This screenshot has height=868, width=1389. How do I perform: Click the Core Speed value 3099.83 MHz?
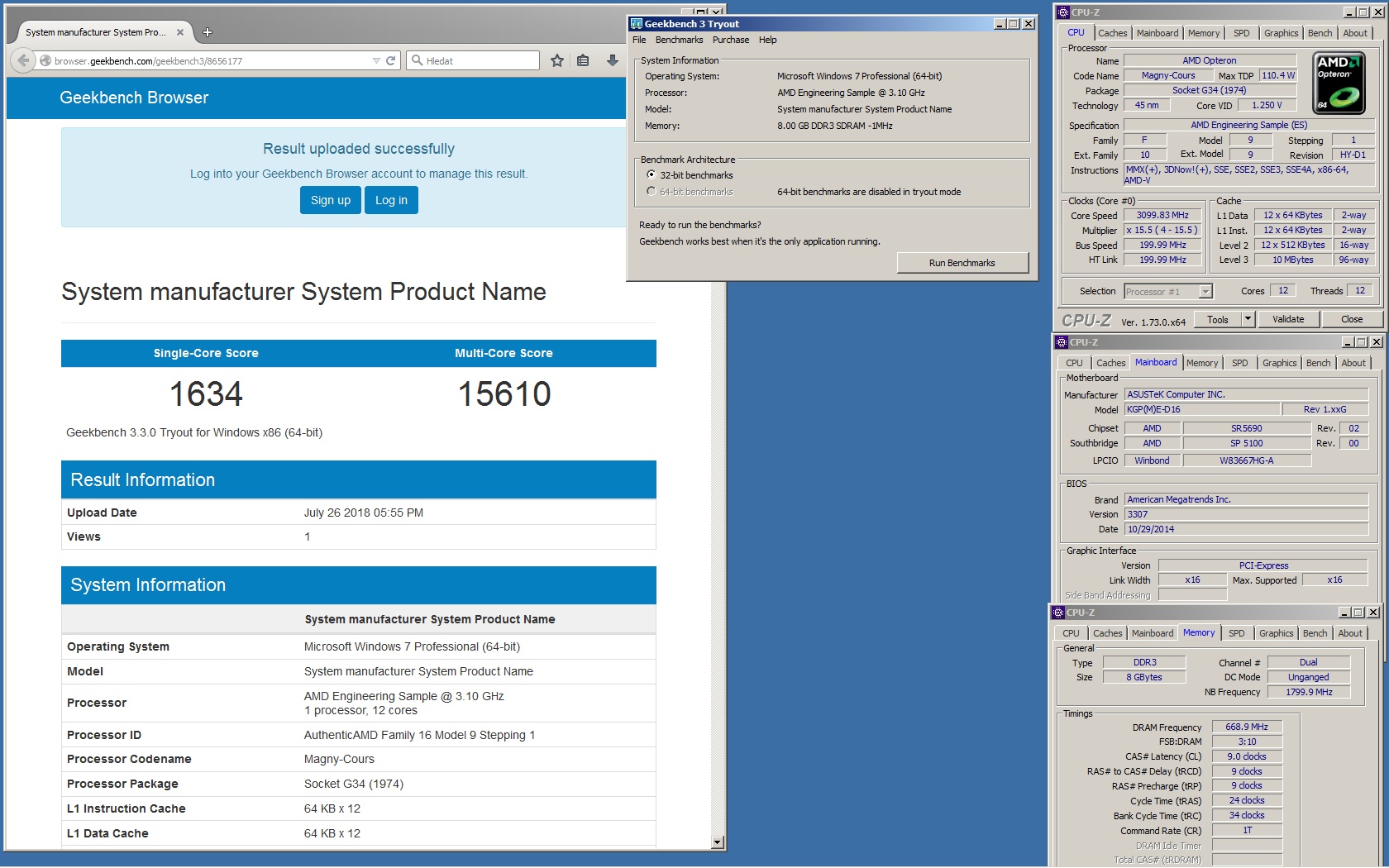[1162, 216]
